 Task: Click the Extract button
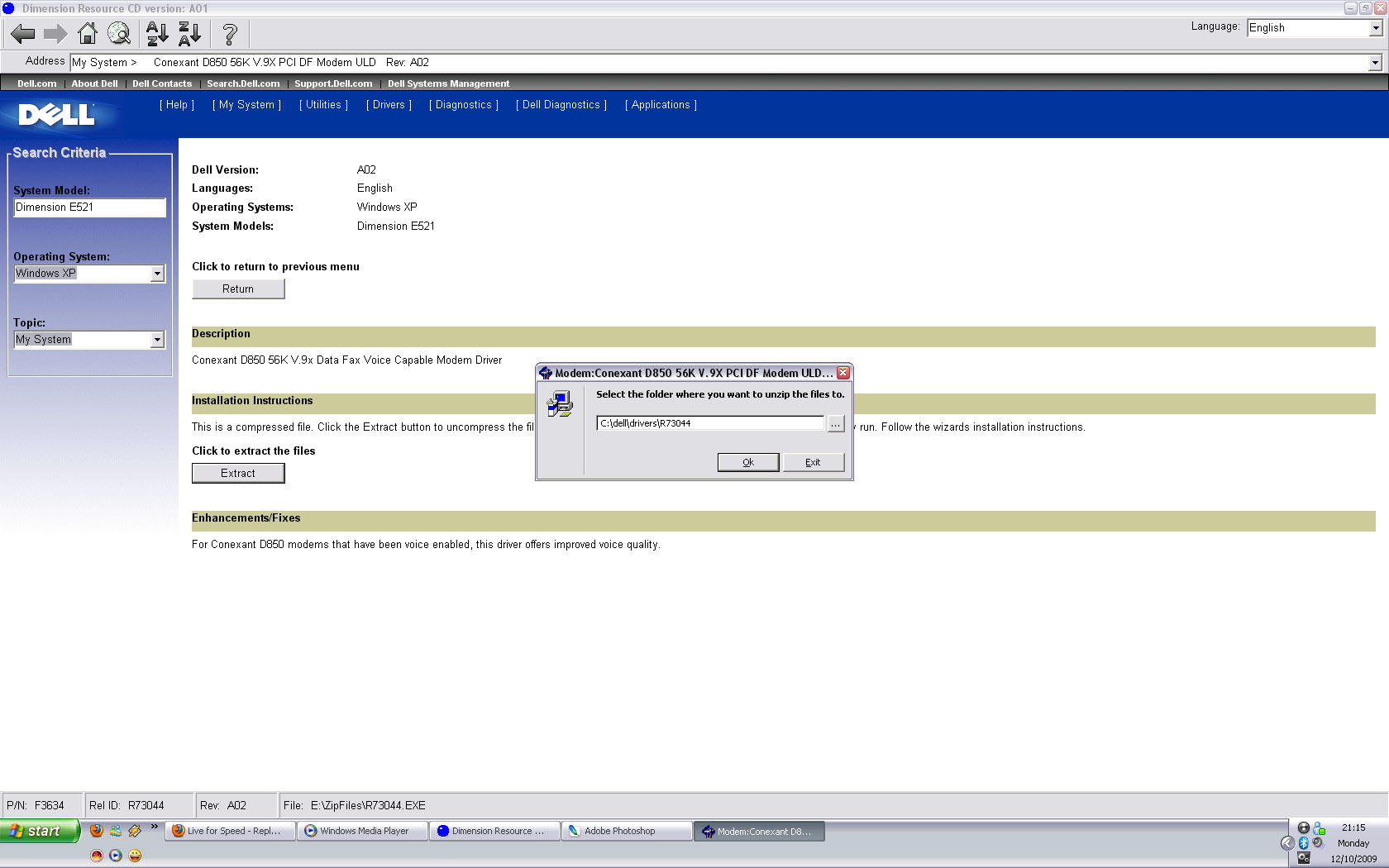point(238,473)
